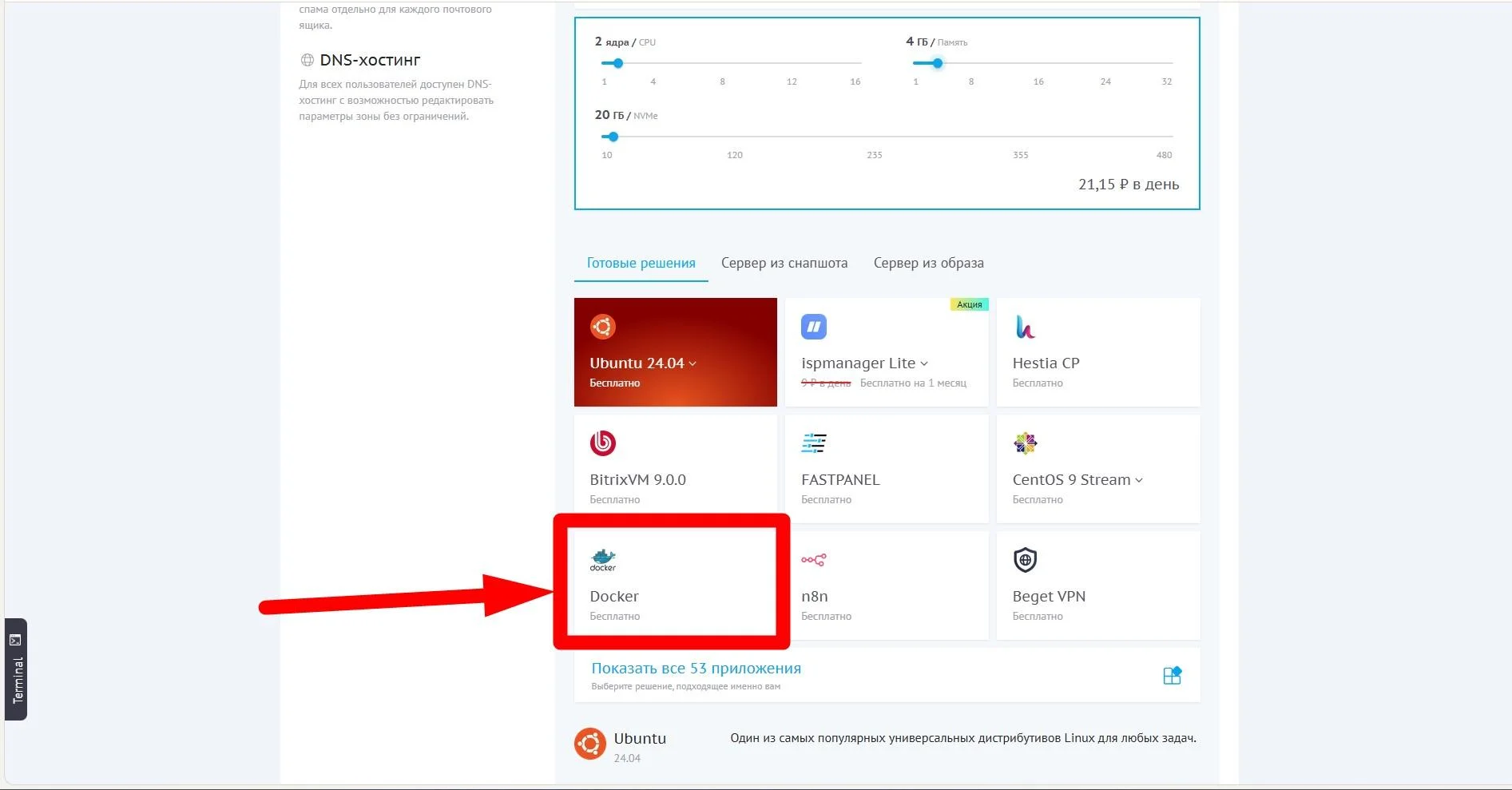Click the CPU cores slider handle
This screenshot has width=1512, height=790.
click(617, 63)
